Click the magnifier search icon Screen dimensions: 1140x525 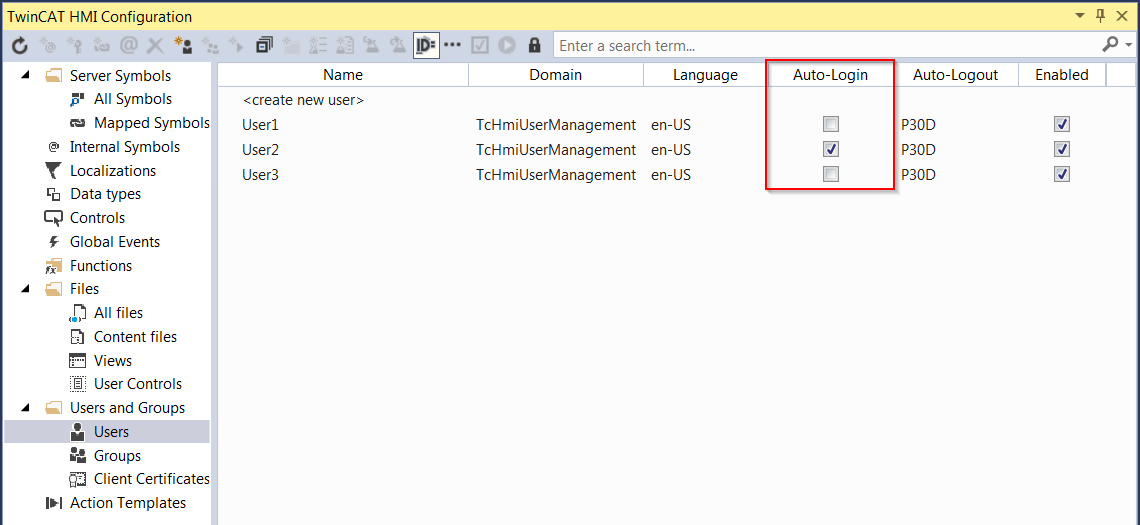click(1109, 45)
